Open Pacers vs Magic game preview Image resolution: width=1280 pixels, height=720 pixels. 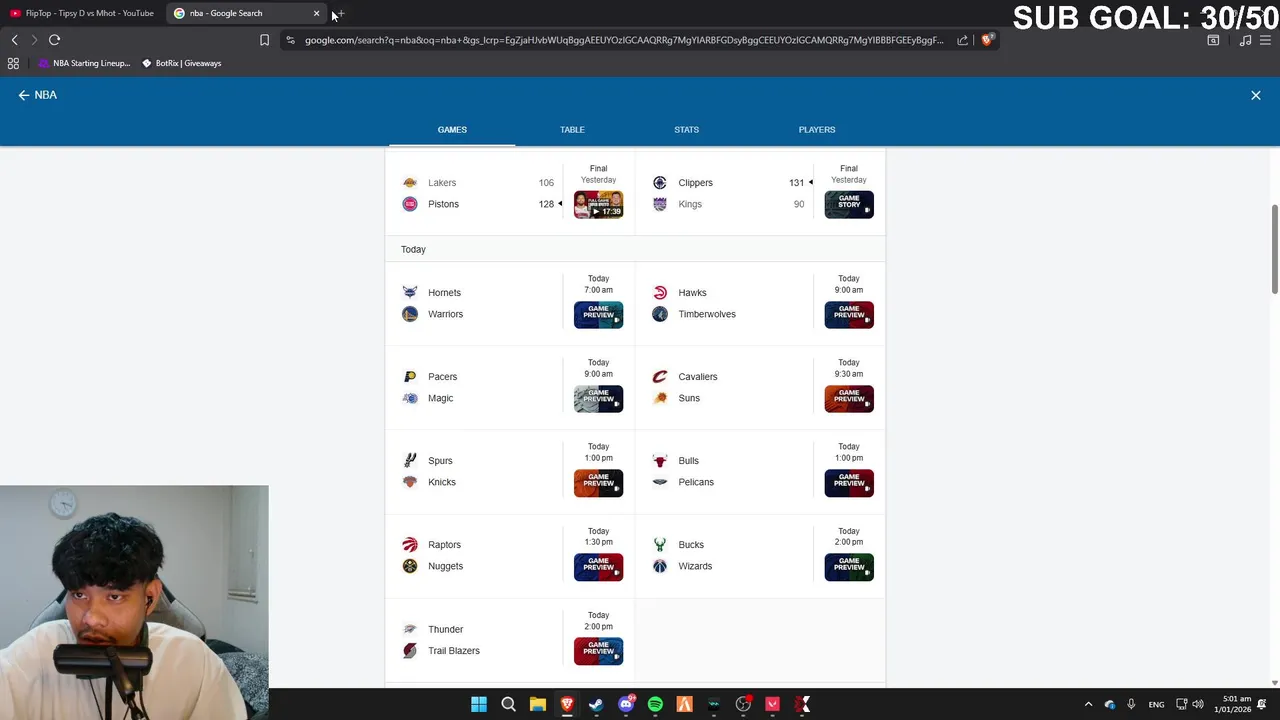tap(598, 399)
